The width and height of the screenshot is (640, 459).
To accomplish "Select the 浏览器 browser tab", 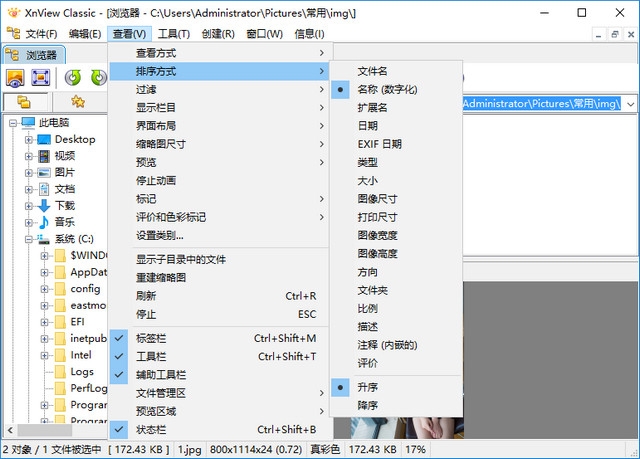I will click(34, 55).
